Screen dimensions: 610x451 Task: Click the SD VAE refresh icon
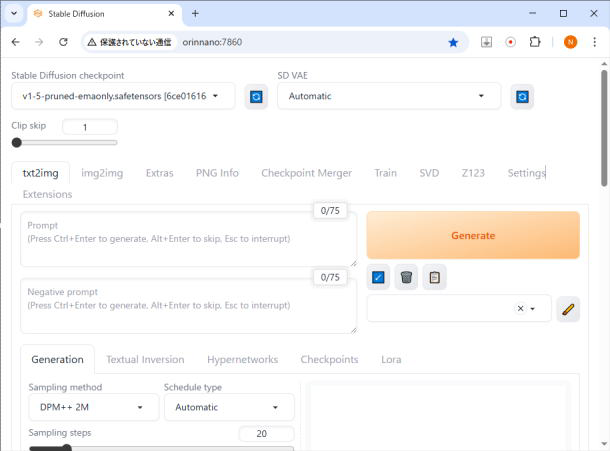[x=521, y=96]
